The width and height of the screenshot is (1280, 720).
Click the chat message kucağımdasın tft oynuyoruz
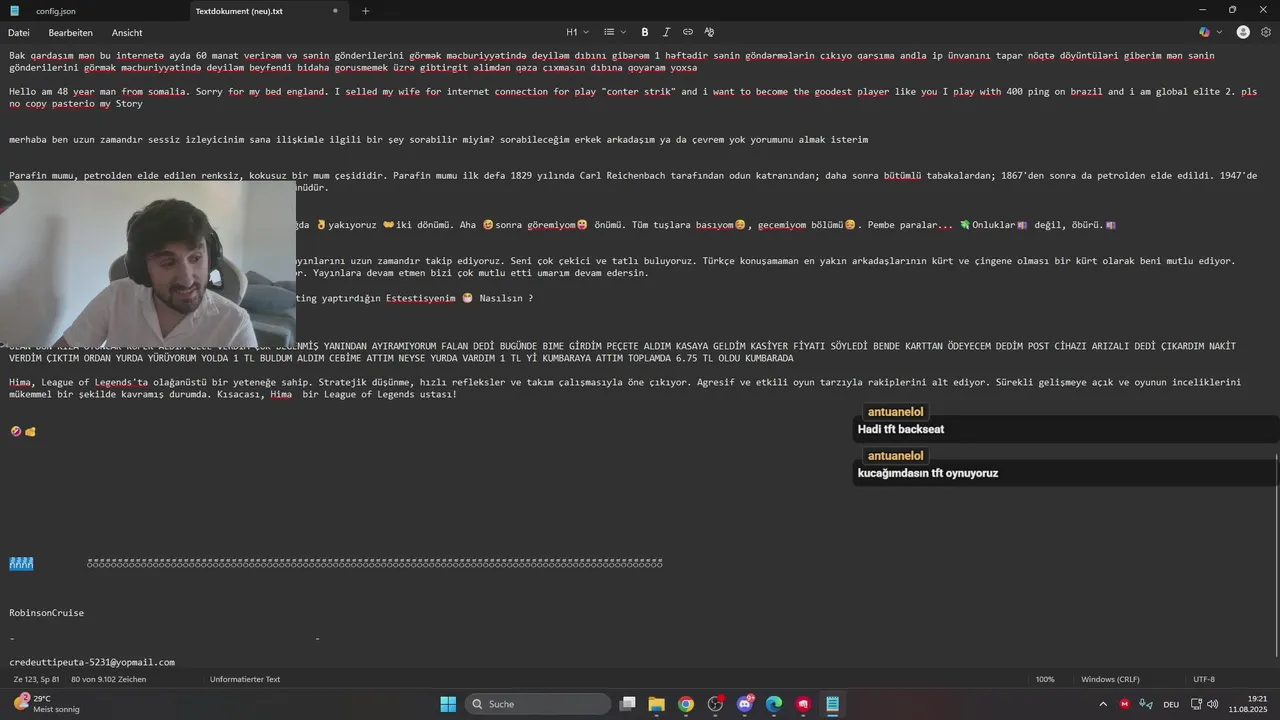[928, 473]
